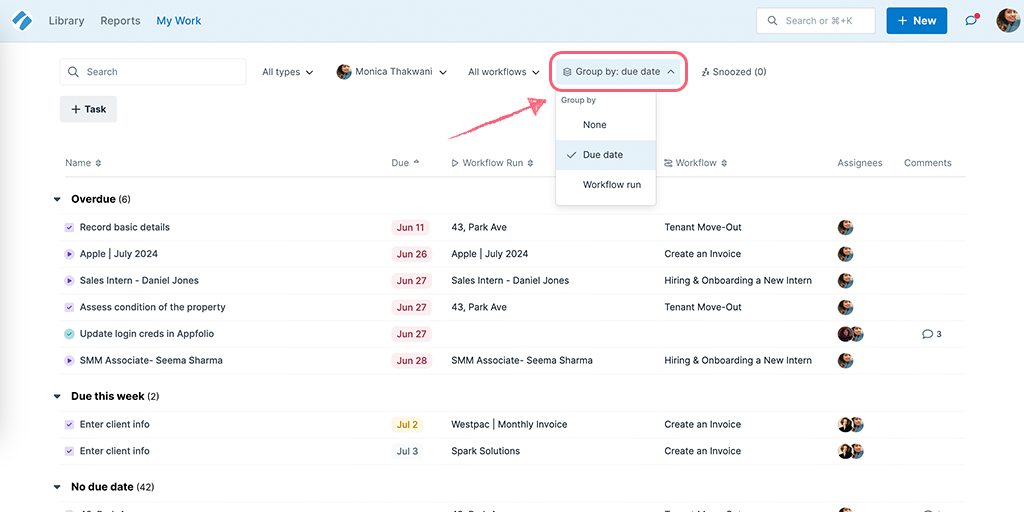This screenshot has width=1024, height=512.
Task: Open the All types filter dropdown
Action: [x=287, y=72]
